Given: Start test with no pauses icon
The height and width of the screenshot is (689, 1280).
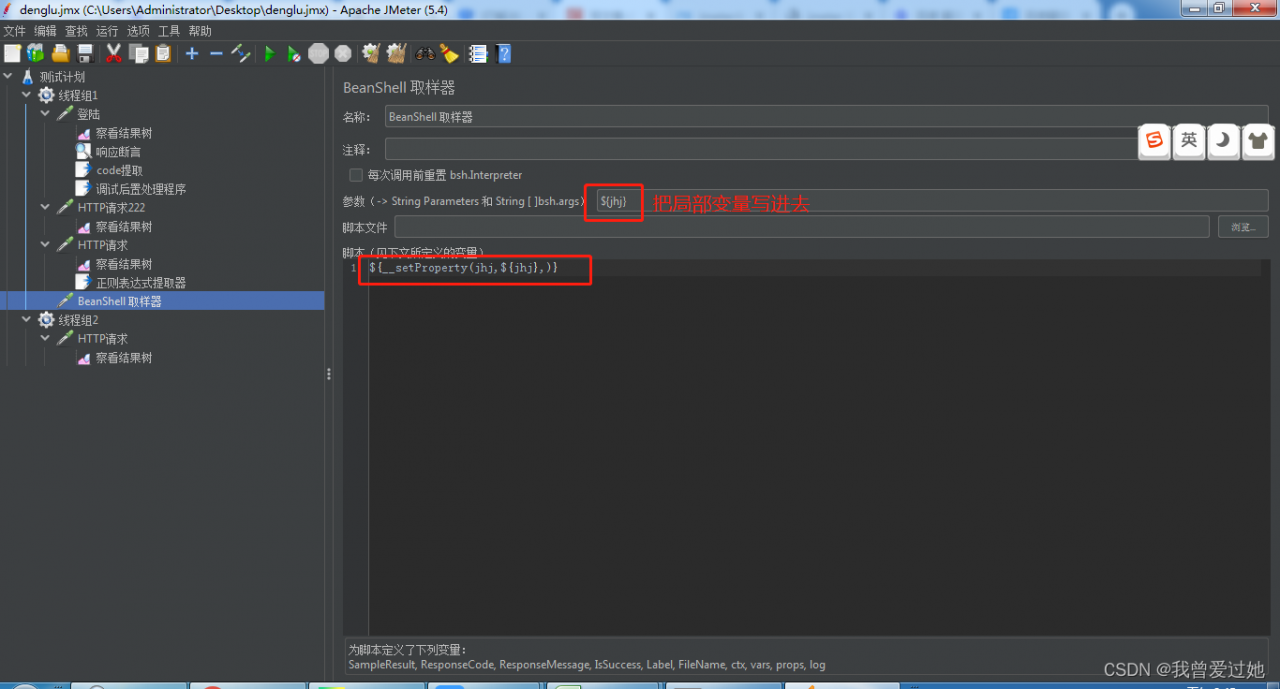Looking at the screenshot, I should [x=294, y=54].
